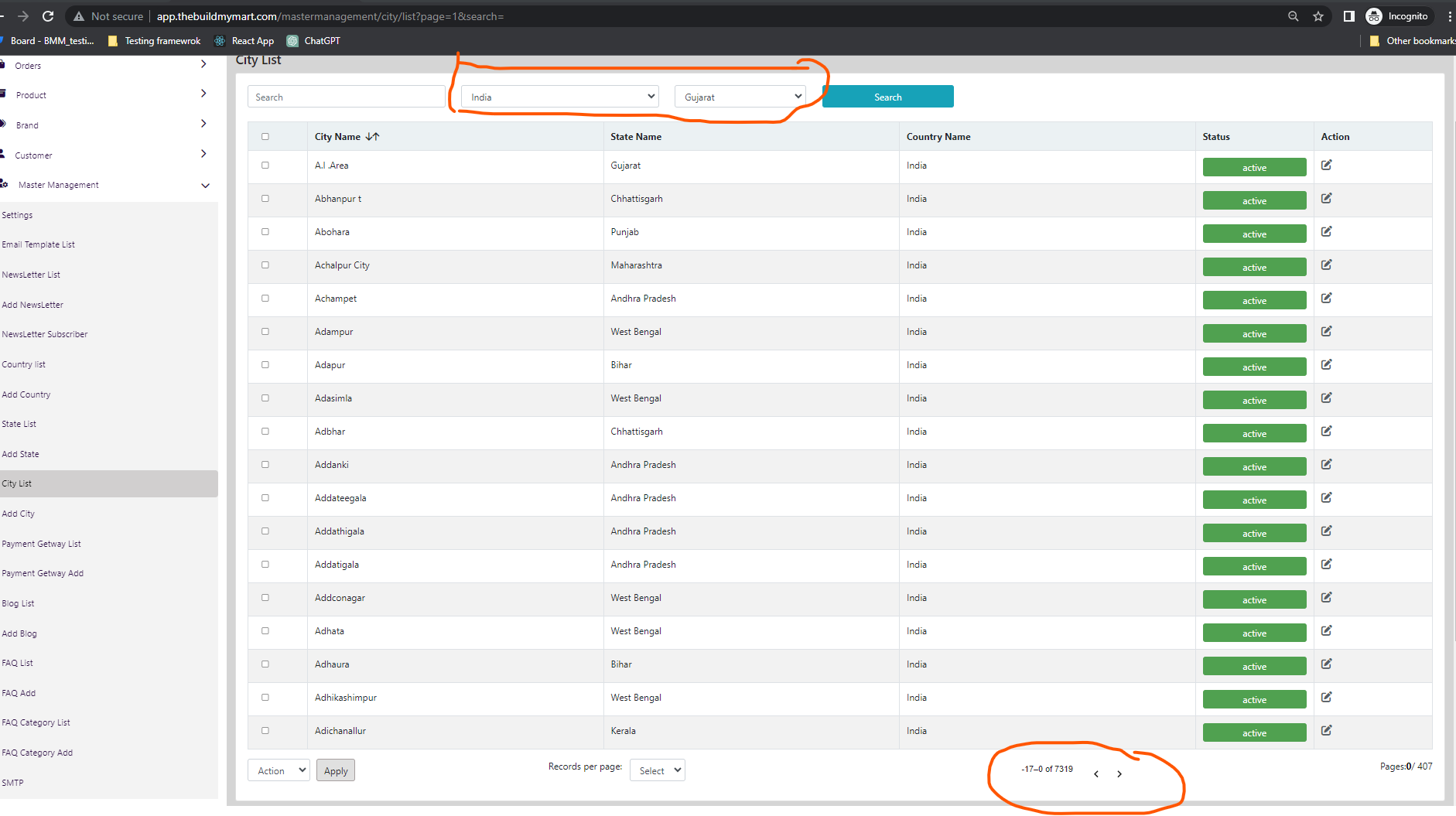The image size is (1456, 816).
Task: Check the Achalpur City row checkbox
Action: pyautogui.click(x=265, y=265)
